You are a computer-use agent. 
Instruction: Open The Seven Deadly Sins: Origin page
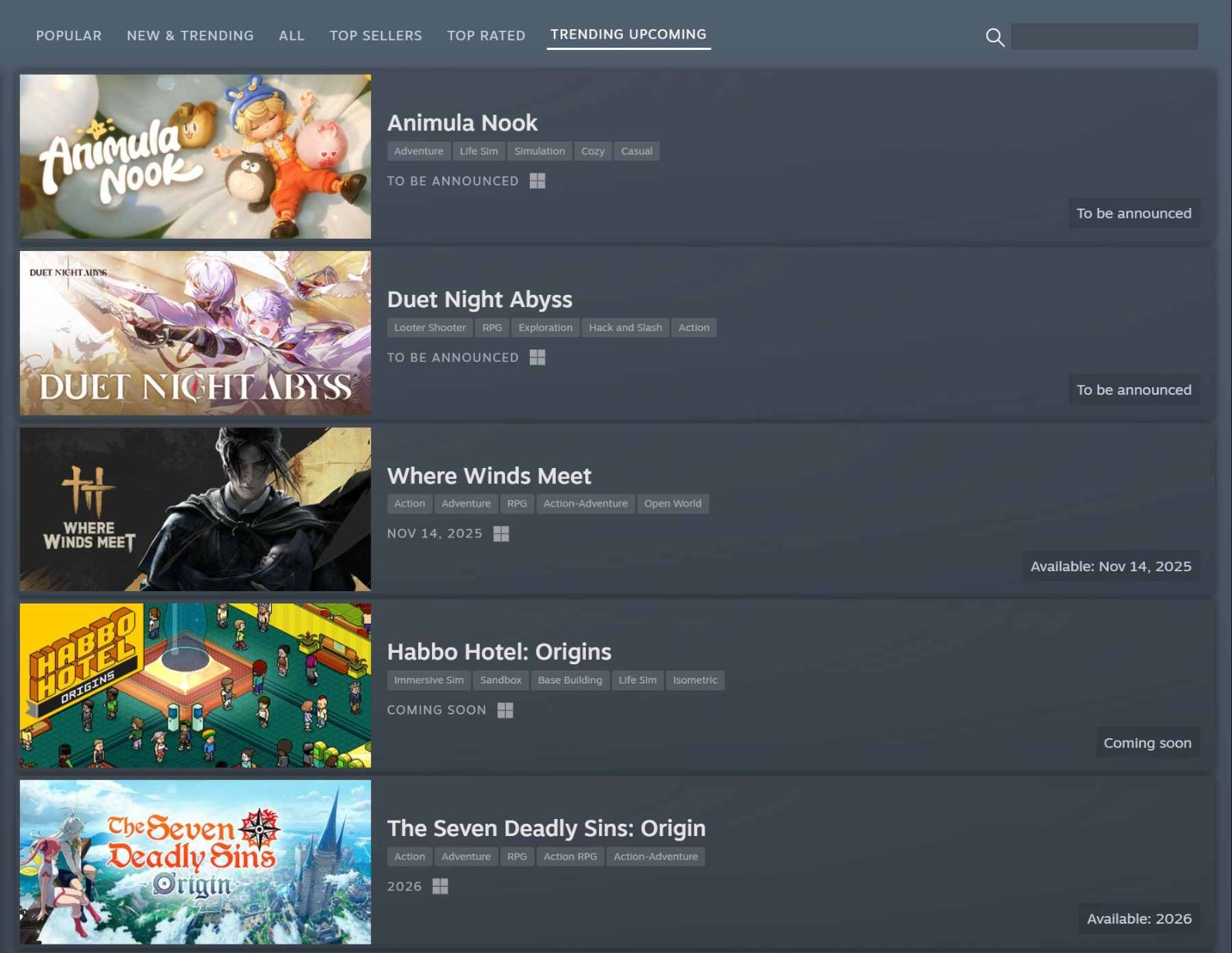pyautogui.click(x=547, y=828)
